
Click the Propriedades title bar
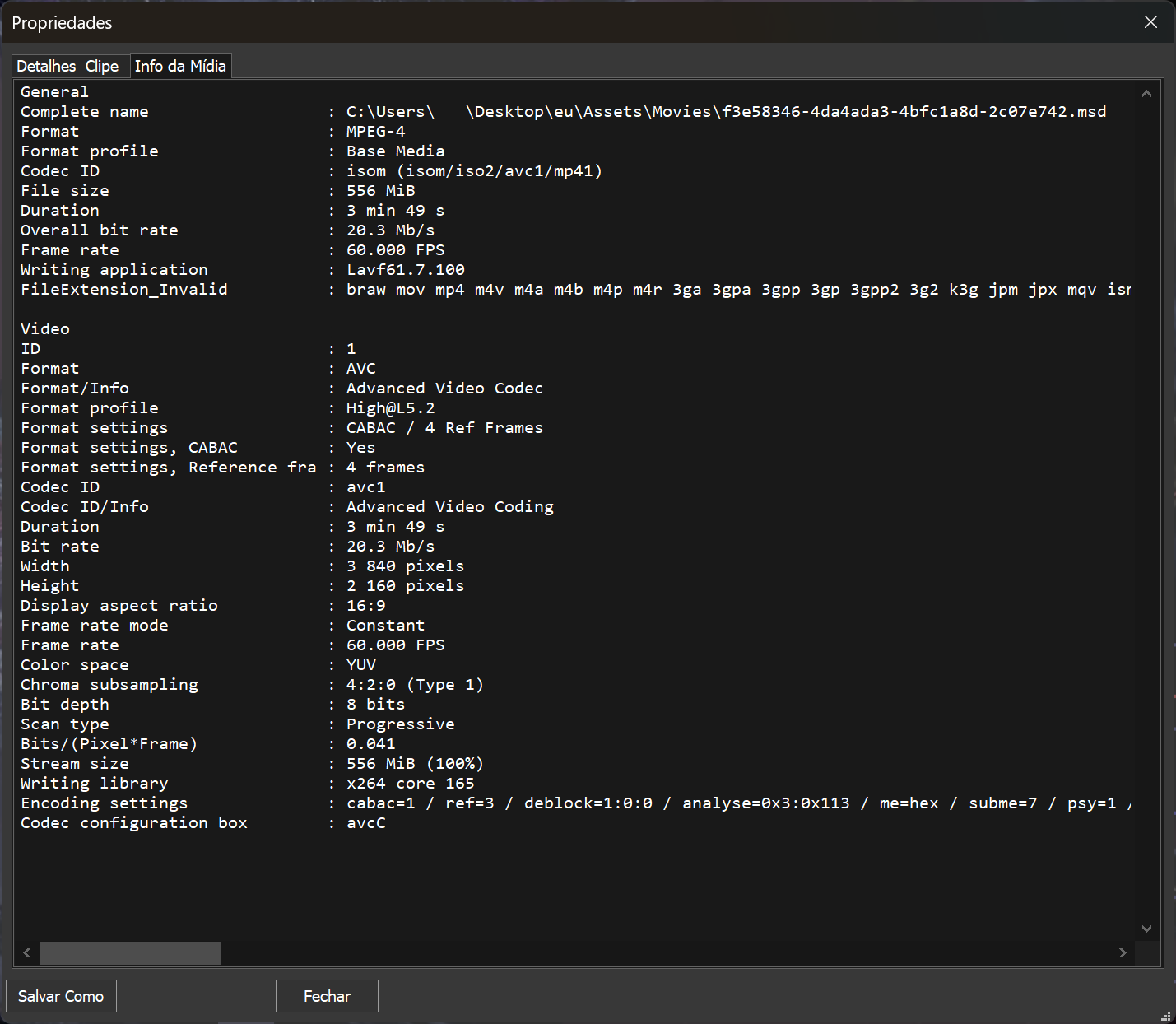(494, 22)
